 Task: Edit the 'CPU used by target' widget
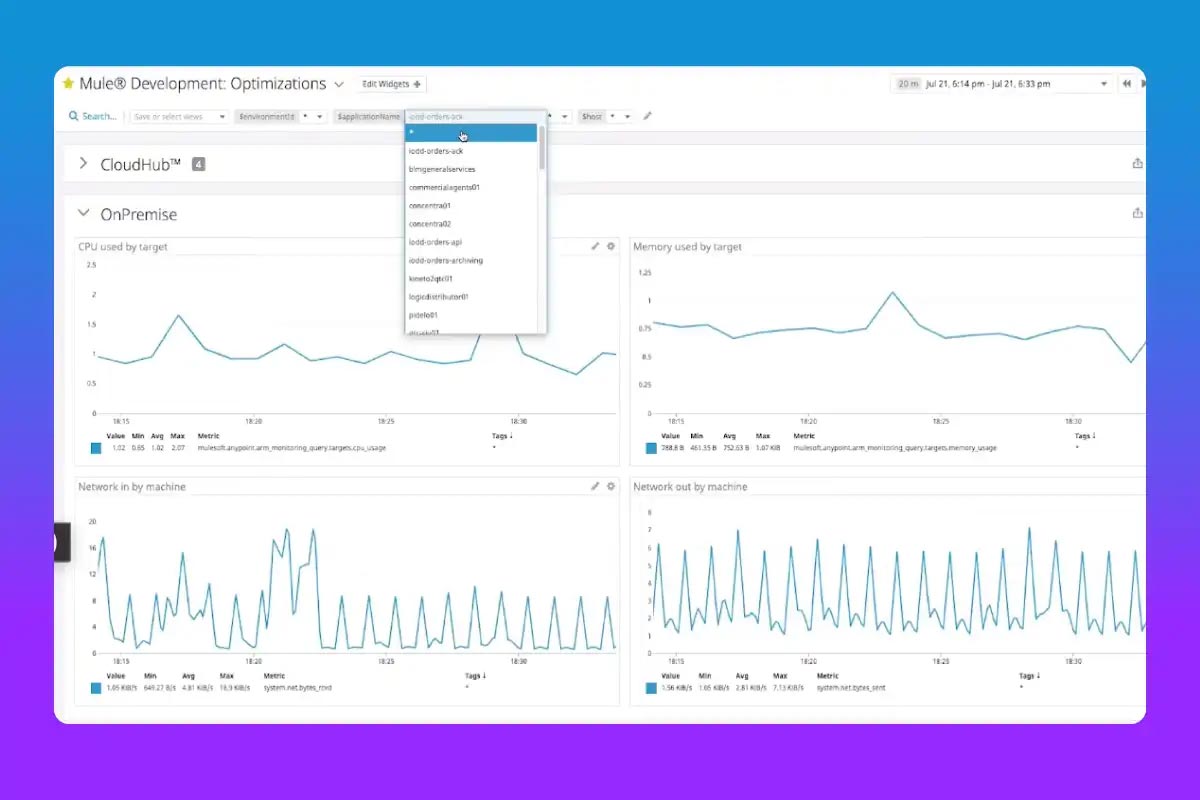coord(595,246)
